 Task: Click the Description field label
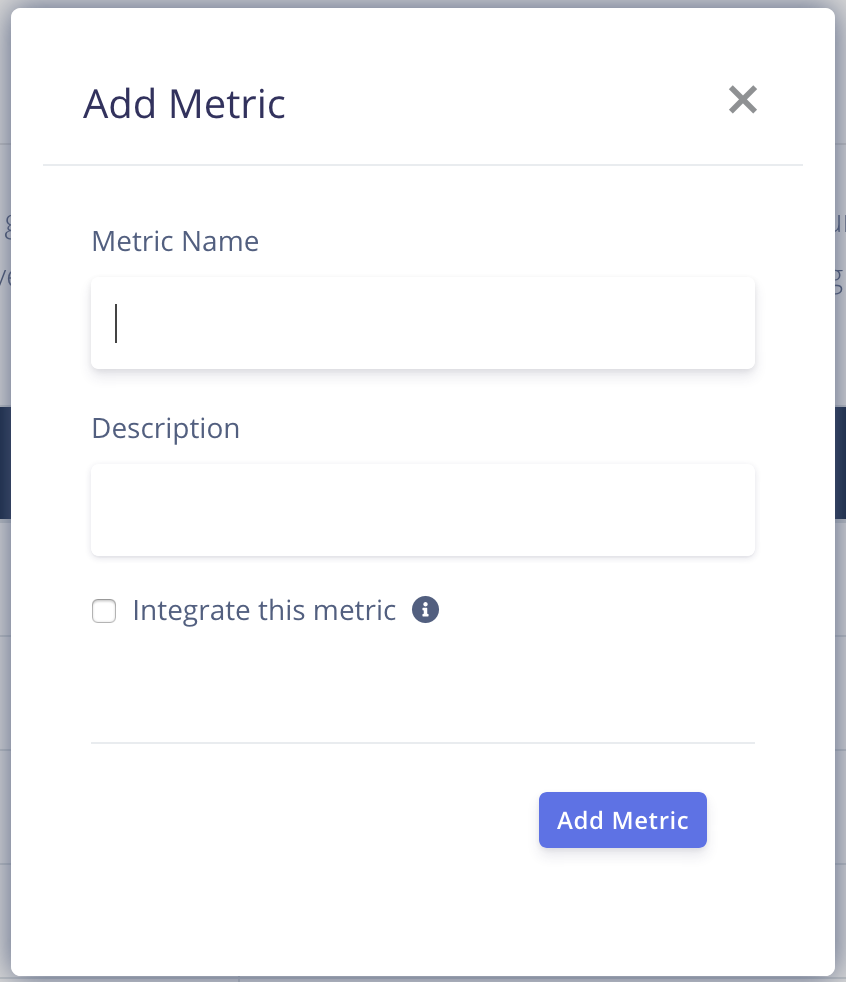click(x=166, y=429)
